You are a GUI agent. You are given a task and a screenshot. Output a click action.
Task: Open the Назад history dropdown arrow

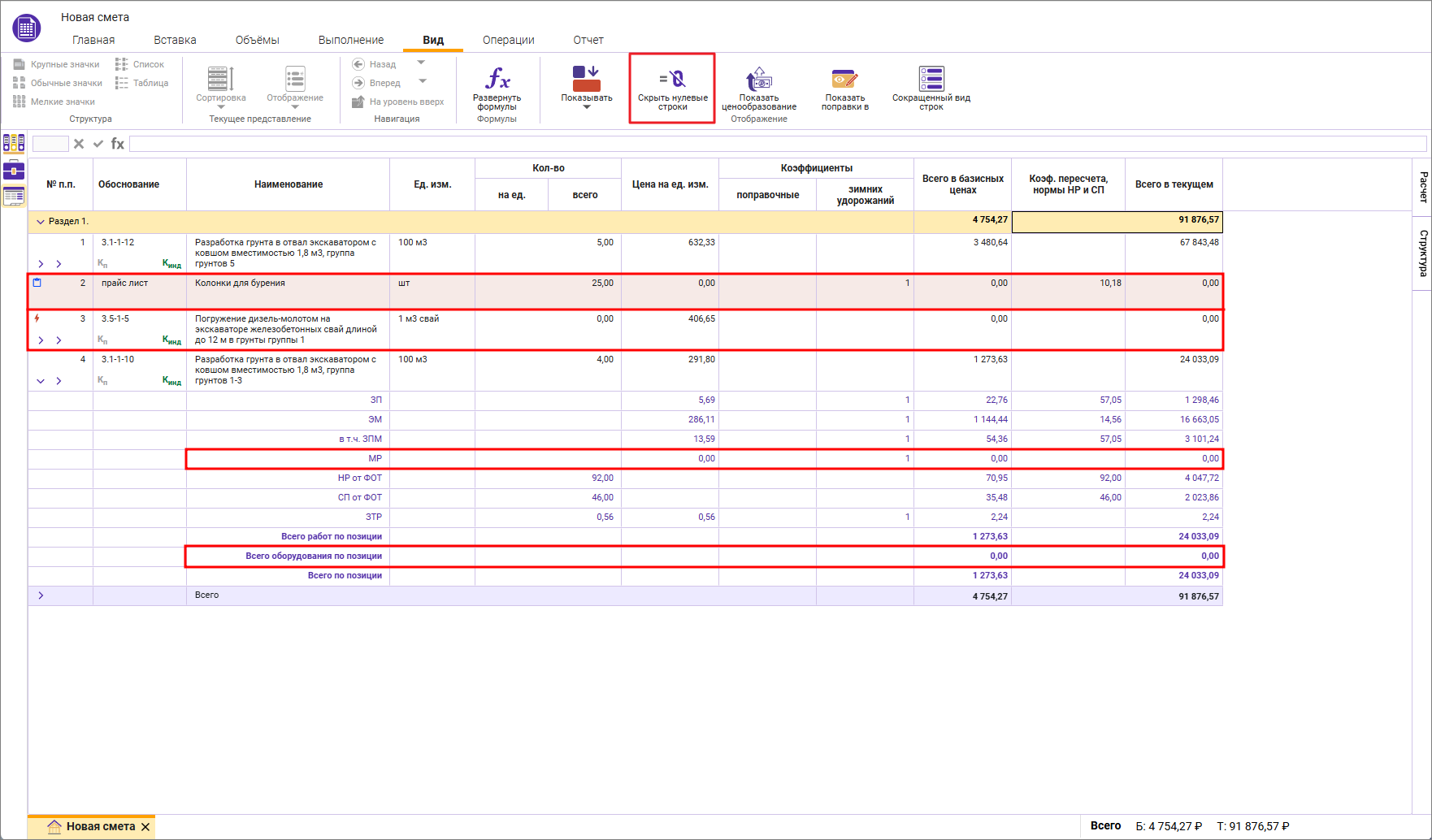(x=421, y=63)
